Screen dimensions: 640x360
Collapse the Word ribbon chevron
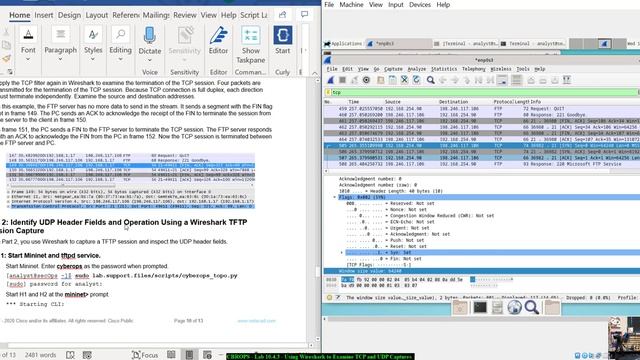[x=315, y=73]
